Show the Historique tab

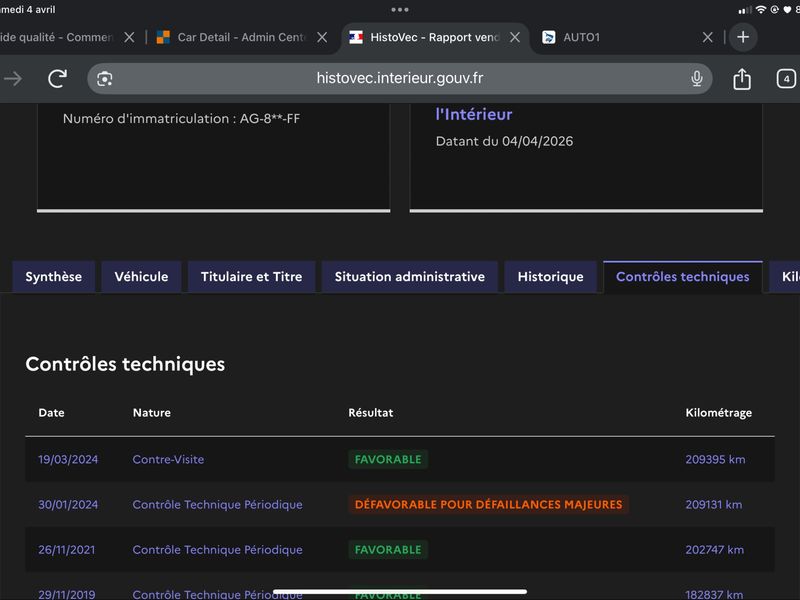[x=550, y=277]
